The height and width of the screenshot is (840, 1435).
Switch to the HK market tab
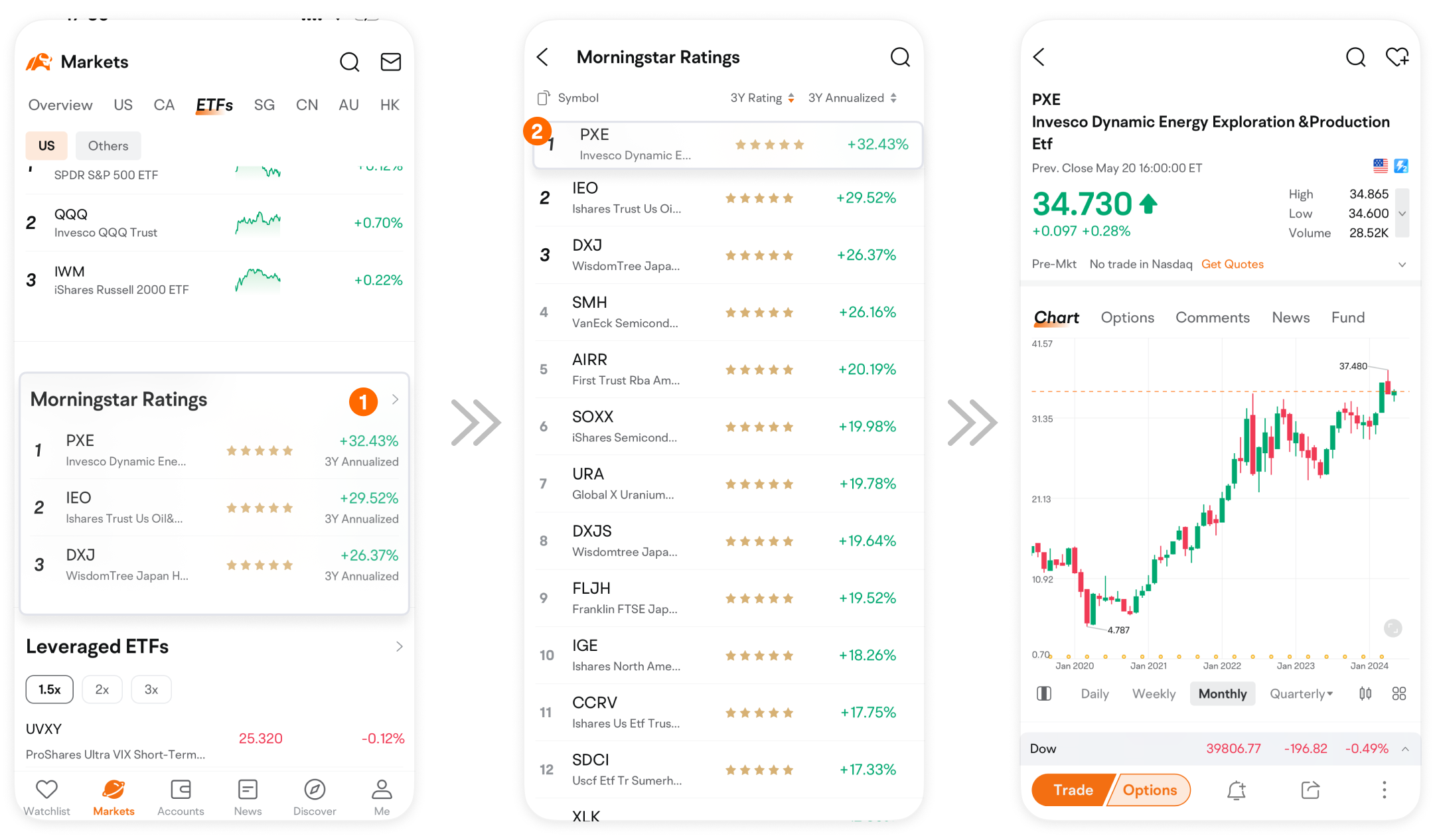(390, 105)
